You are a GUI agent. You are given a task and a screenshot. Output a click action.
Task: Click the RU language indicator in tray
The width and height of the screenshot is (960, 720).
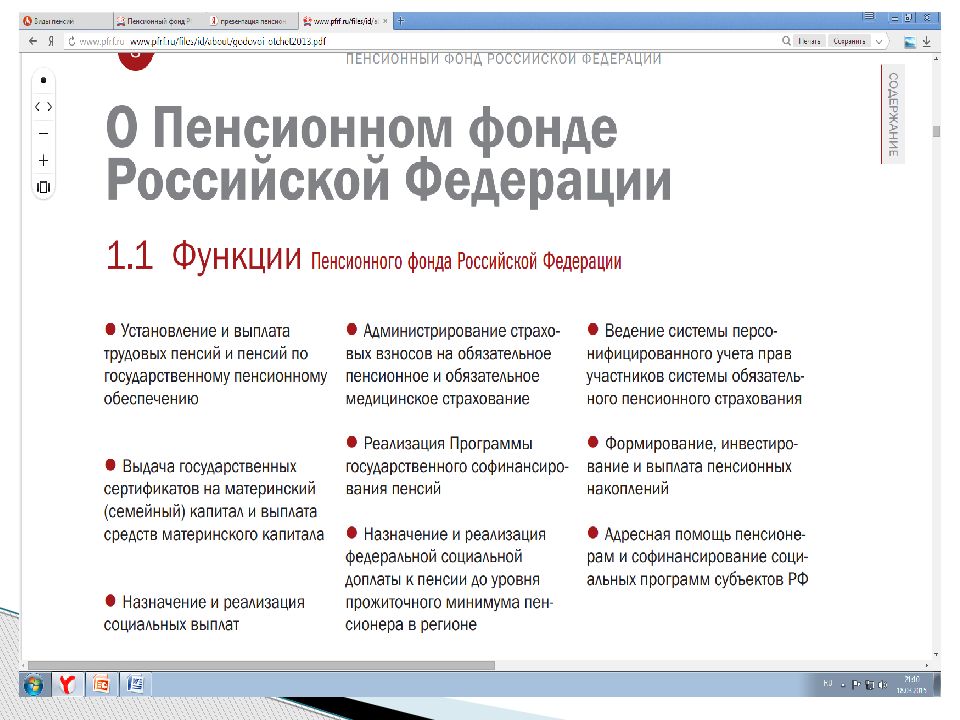coord(828,683)
